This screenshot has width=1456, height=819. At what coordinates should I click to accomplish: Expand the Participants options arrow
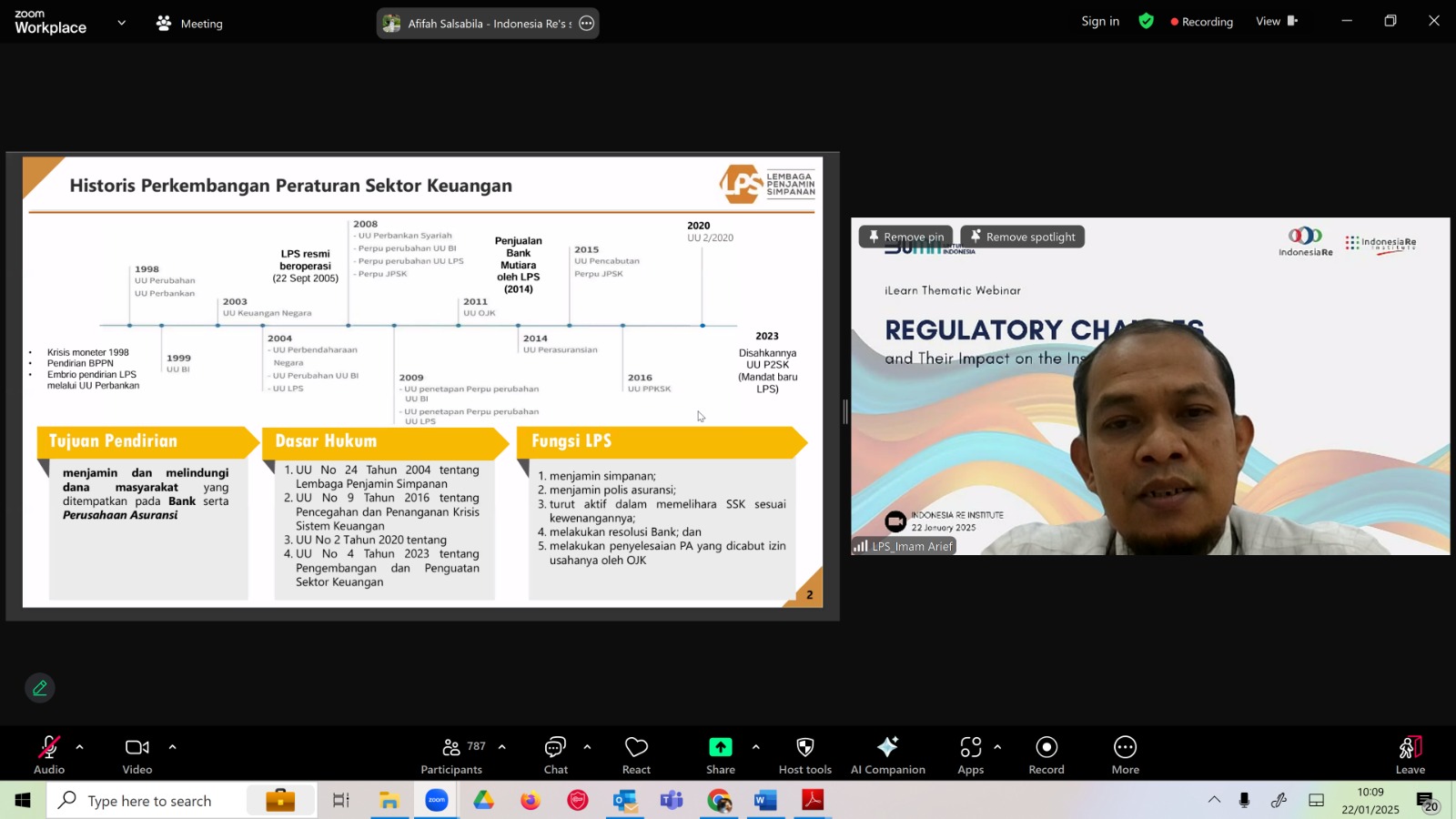tap(501, 747)
